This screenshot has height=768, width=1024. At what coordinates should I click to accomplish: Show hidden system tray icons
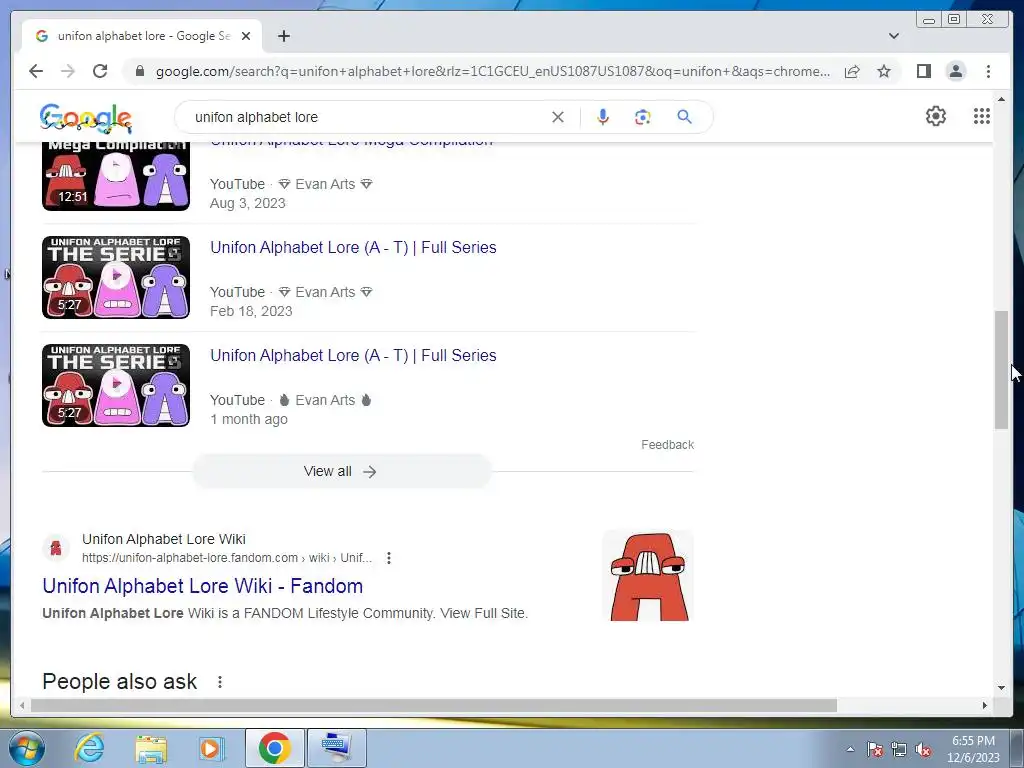(x=850, y=750)
